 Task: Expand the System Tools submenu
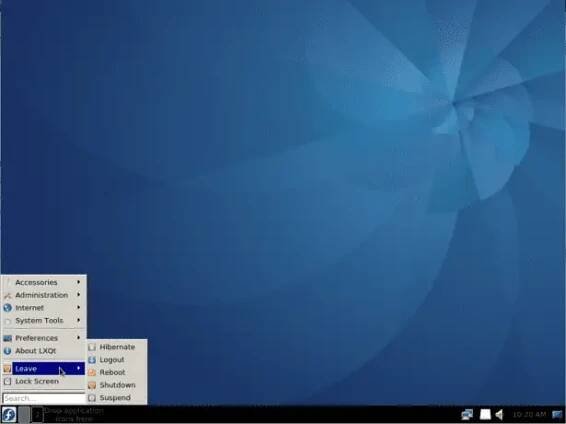44,320
